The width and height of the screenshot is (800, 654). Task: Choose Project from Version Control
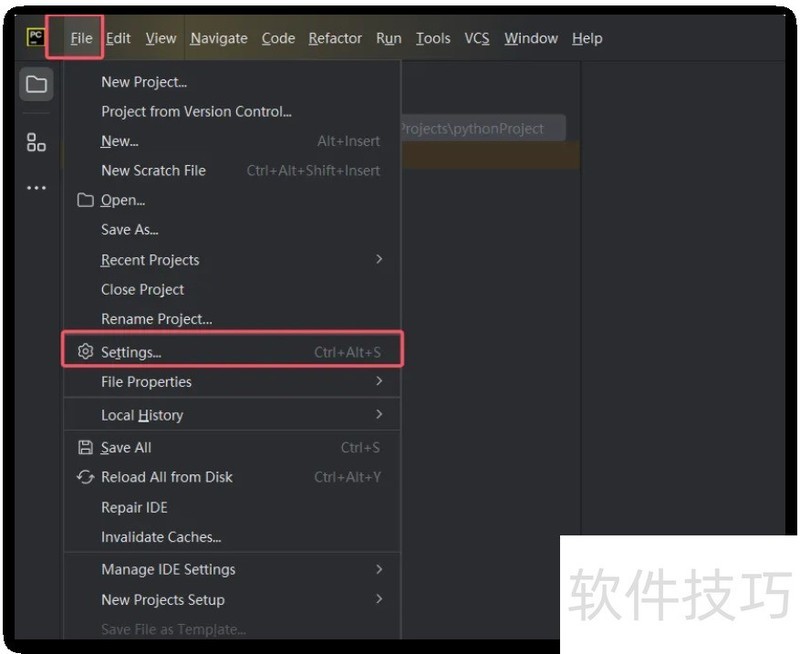196,111
